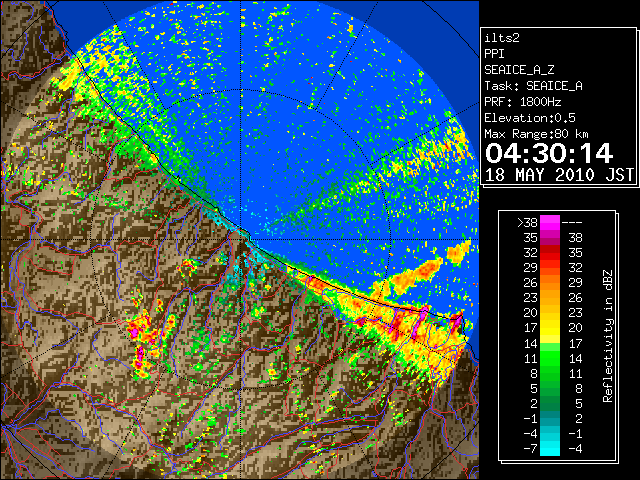
Task: Pick the orange swatch in reflectivity scale
Action: (x=550, y=282)
